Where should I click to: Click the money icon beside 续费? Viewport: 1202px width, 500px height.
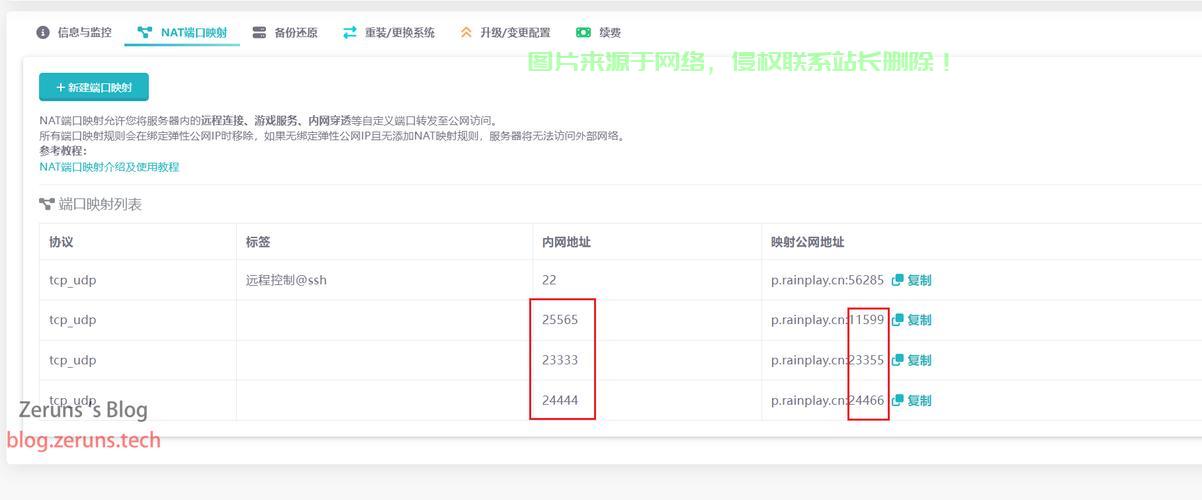584,32
